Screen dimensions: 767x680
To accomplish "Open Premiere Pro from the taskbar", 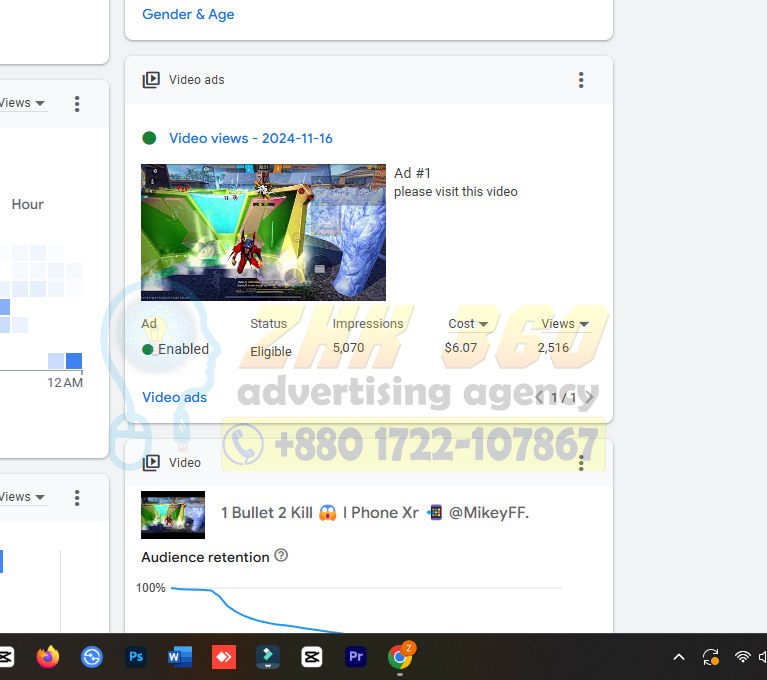I will coord(356,657).
